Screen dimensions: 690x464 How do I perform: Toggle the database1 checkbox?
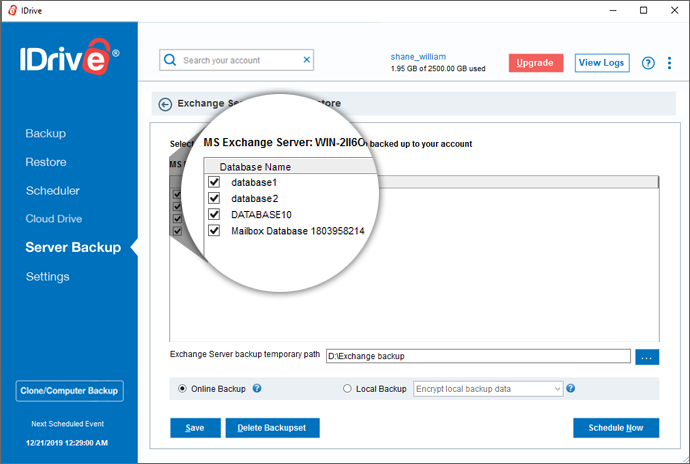pyautogui.click(x=214, y=182)
